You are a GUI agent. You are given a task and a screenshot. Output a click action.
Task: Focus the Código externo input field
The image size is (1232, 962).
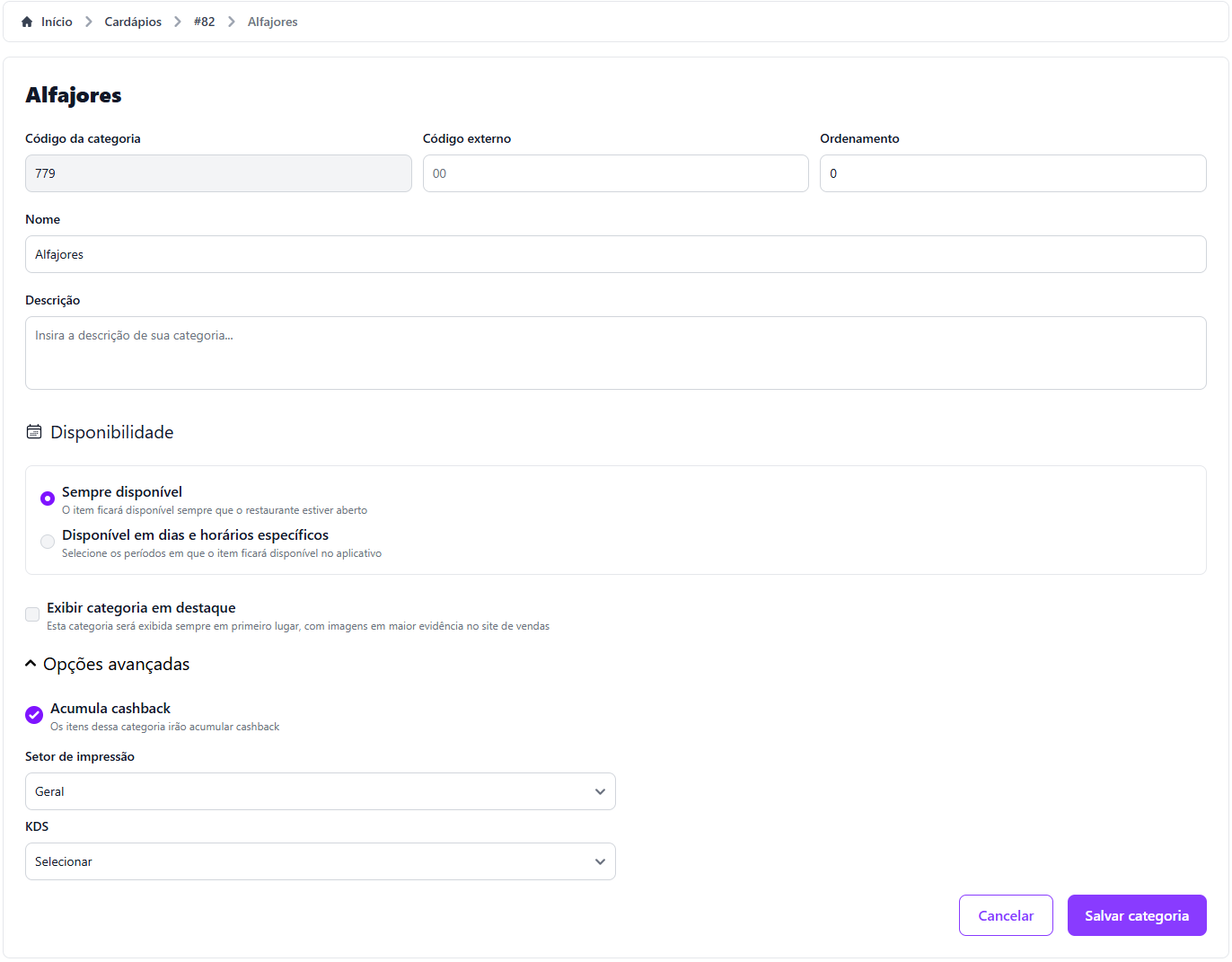coord(615,173)
